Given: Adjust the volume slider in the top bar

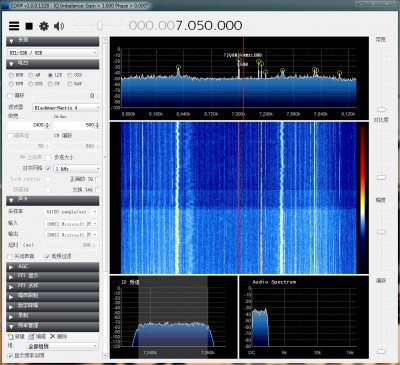Looking at the screenshot, I should [99, 26].
